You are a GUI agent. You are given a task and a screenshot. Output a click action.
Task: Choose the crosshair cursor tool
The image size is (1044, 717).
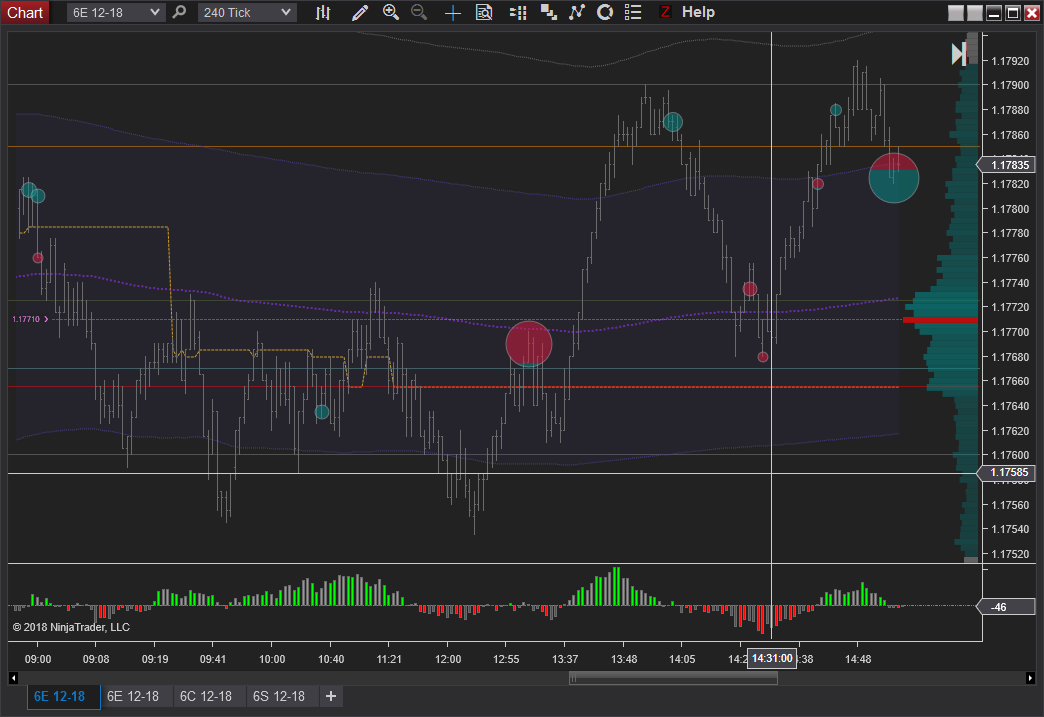pyautogui.click(x=453, y=13)
